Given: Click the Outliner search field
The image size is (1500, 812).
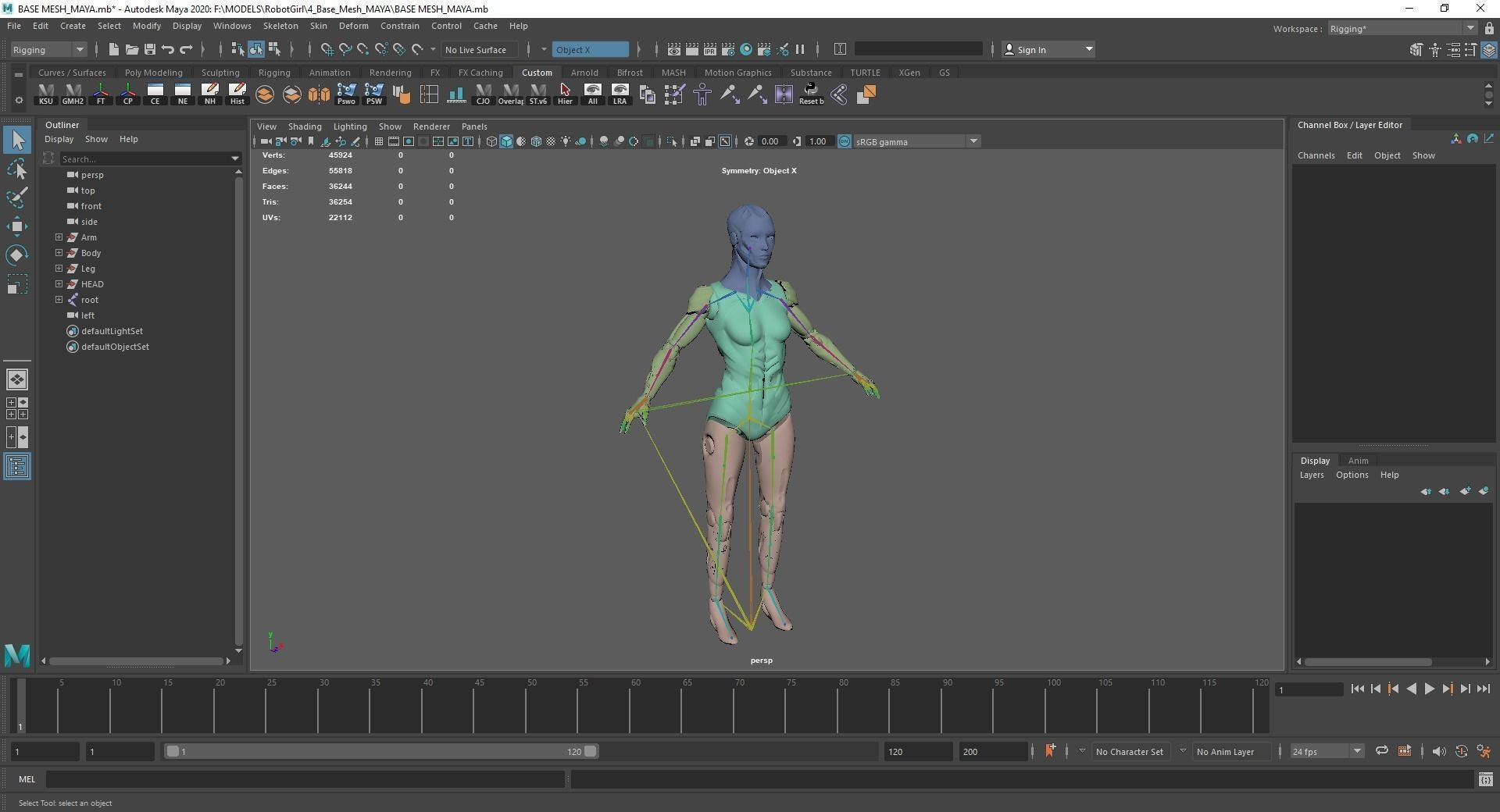Looking at the screenshot, I should tap(150, 158).
